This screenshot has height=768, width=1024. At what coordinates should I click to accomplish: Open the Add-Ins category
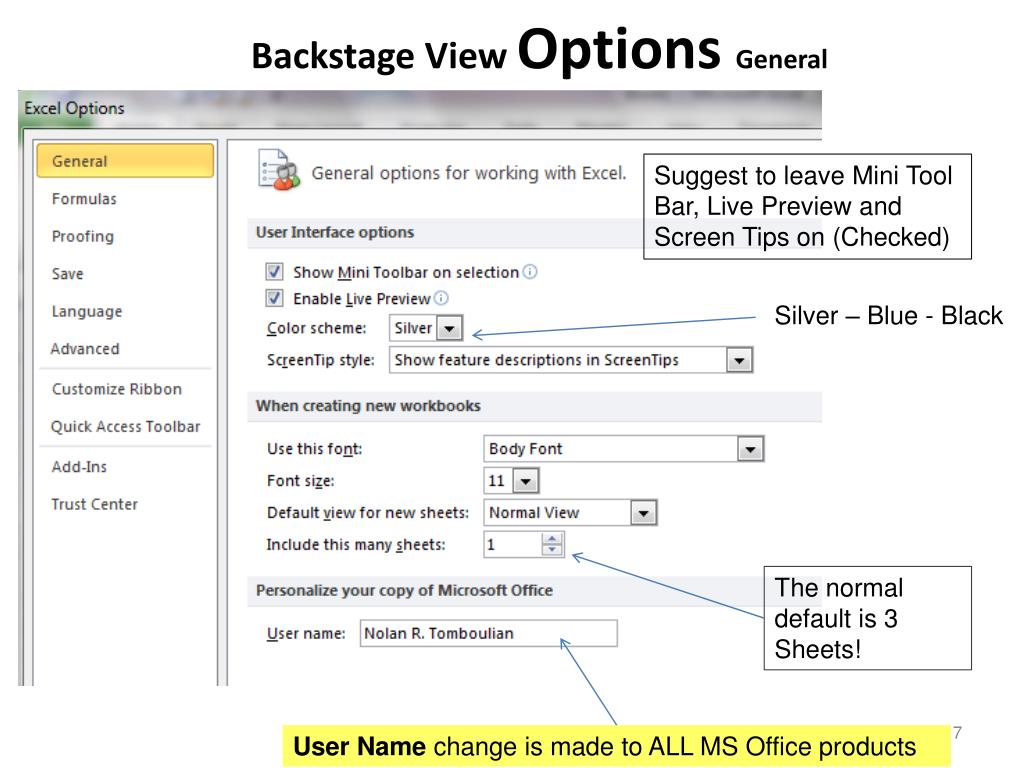(x=79, y=467)
